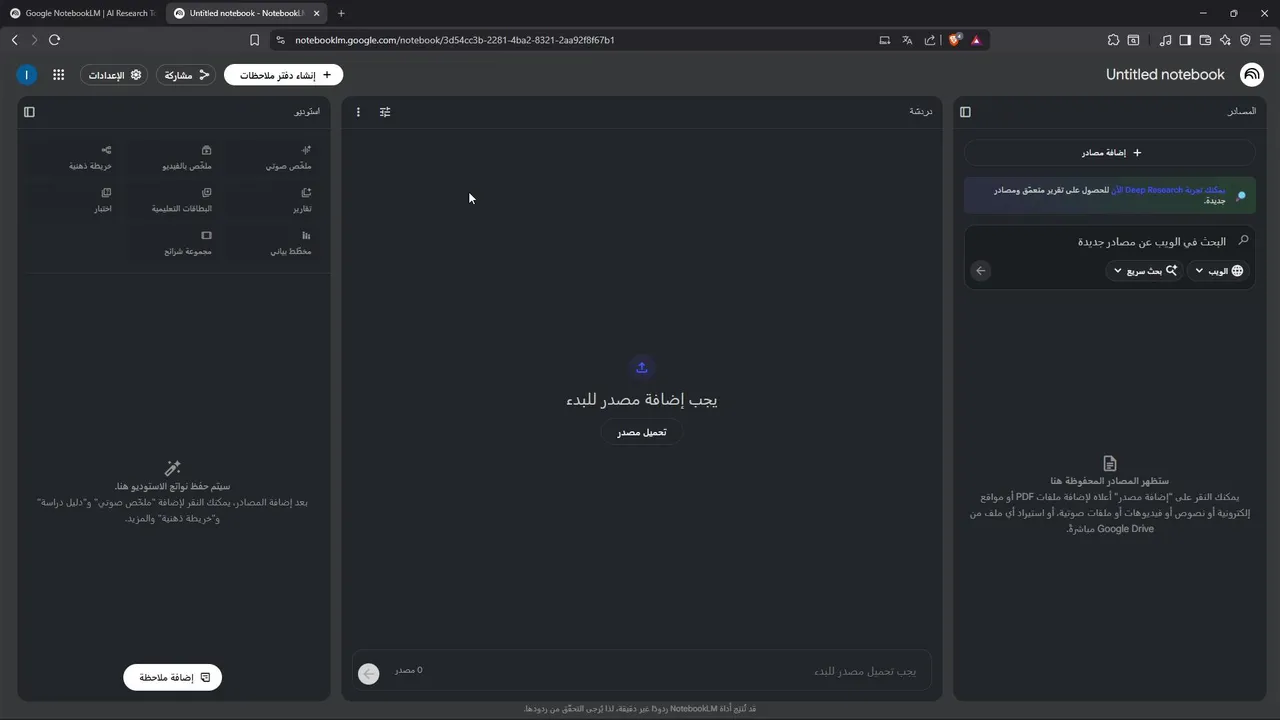Open the tab search icon

[x=1133, y=40]
